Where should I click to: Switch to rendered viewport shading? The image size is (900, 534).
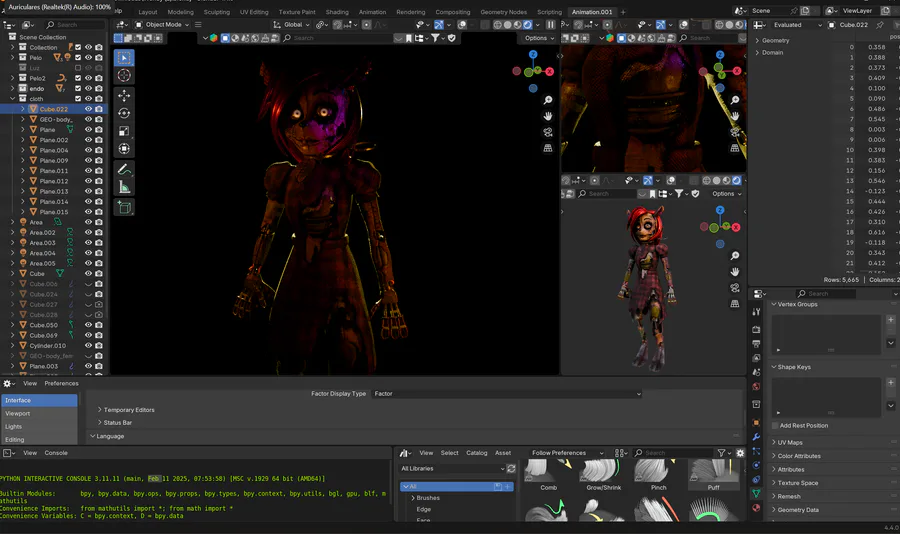coord(527,25)
